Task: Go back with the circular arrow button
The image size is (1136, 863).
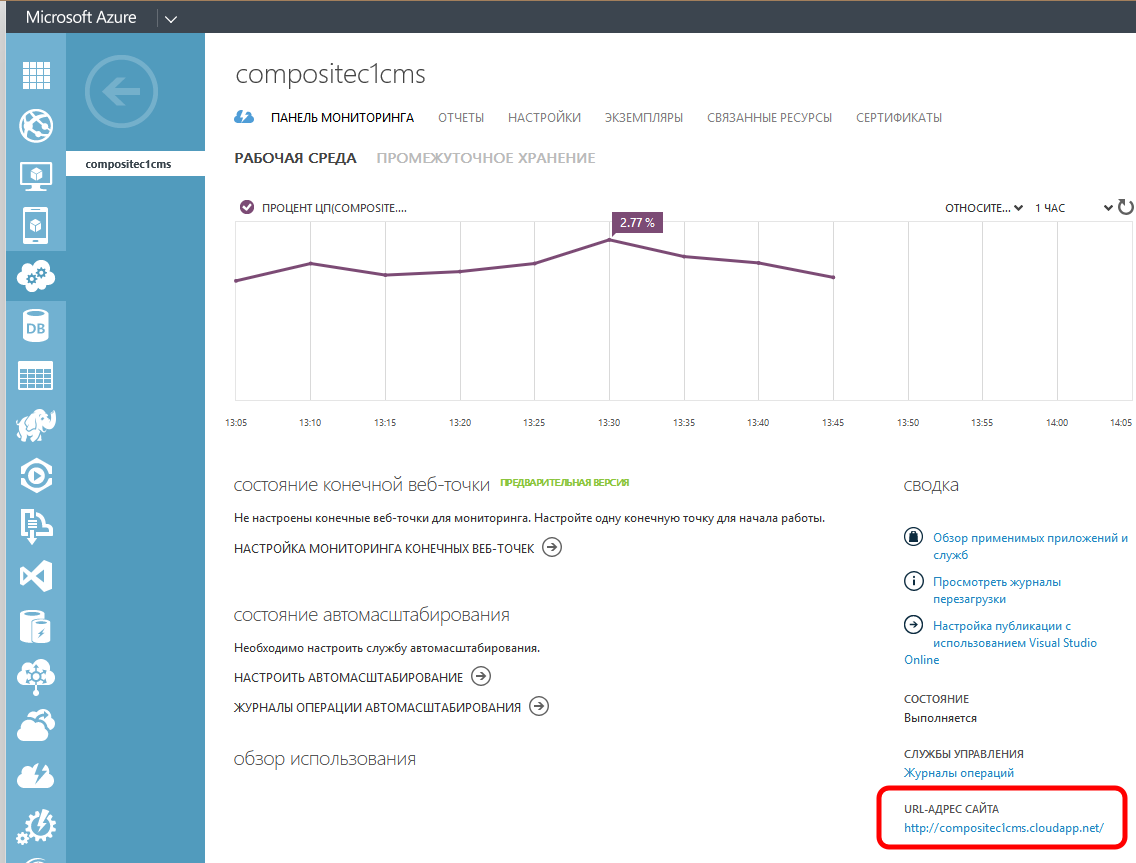Action: click(121, 92)
